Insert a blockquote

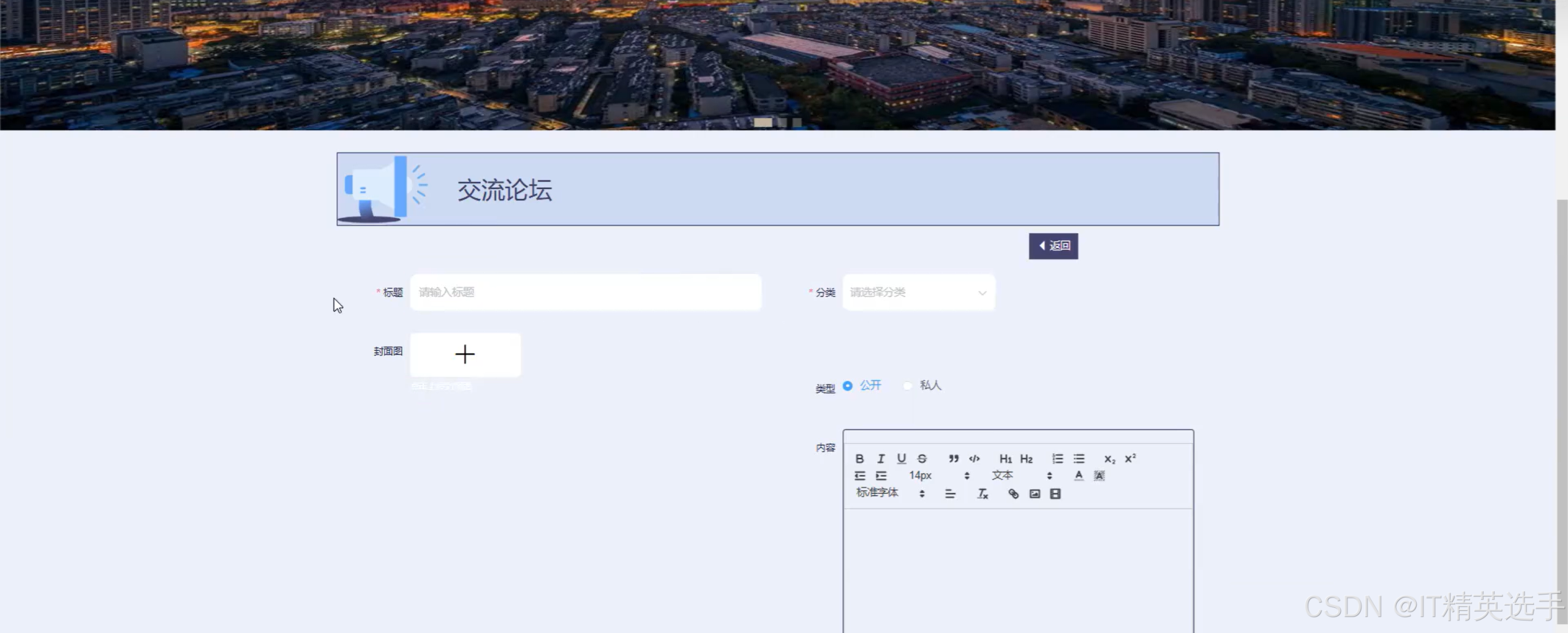point(953,459)
